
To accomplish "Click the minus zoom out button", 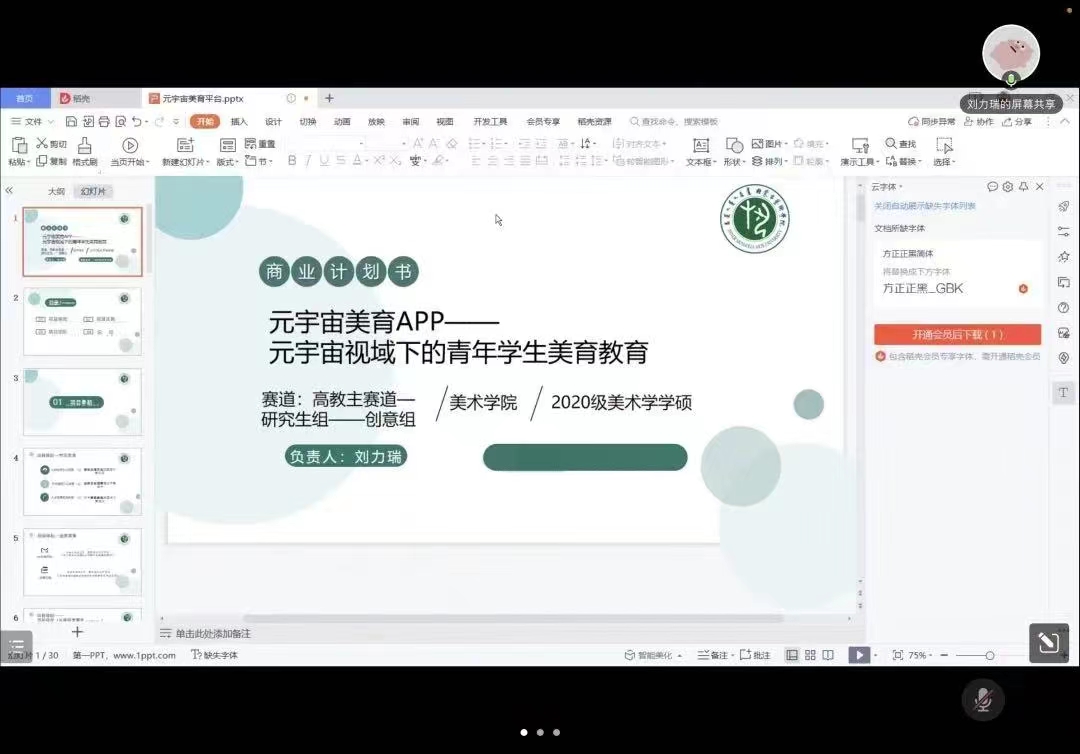I will point(944,655).
